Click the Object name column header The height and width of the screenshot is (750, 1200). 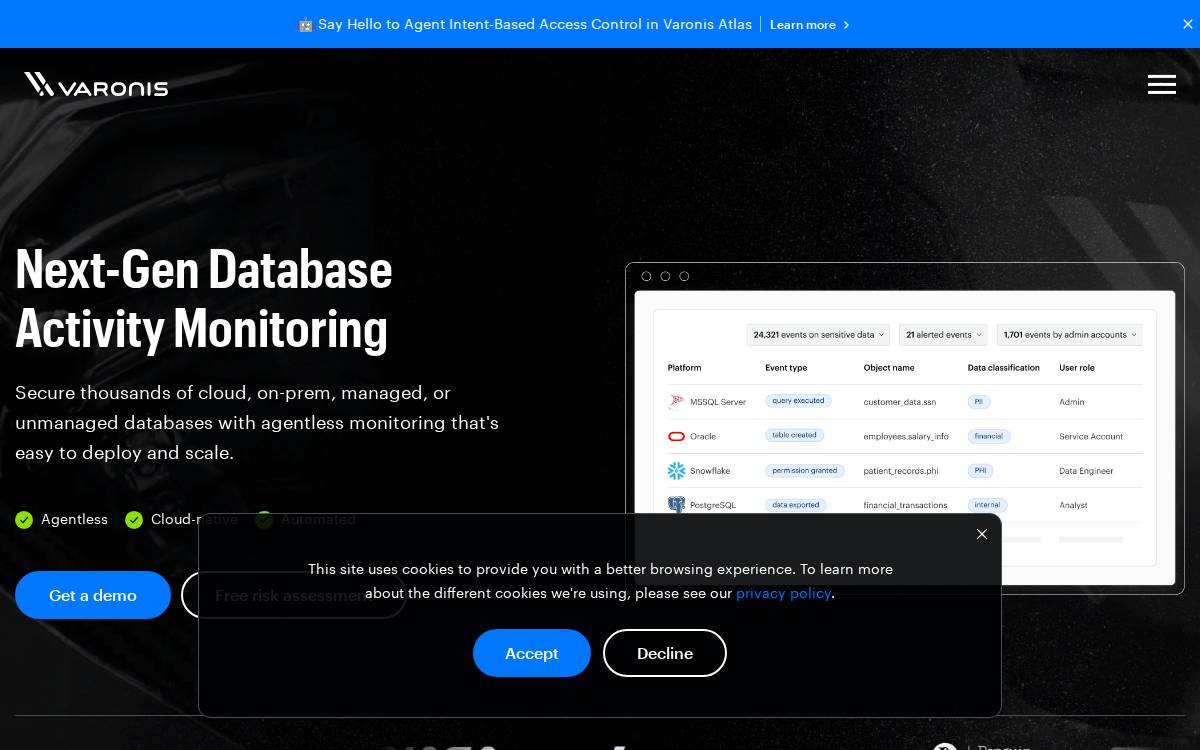(x=889, y=368)
